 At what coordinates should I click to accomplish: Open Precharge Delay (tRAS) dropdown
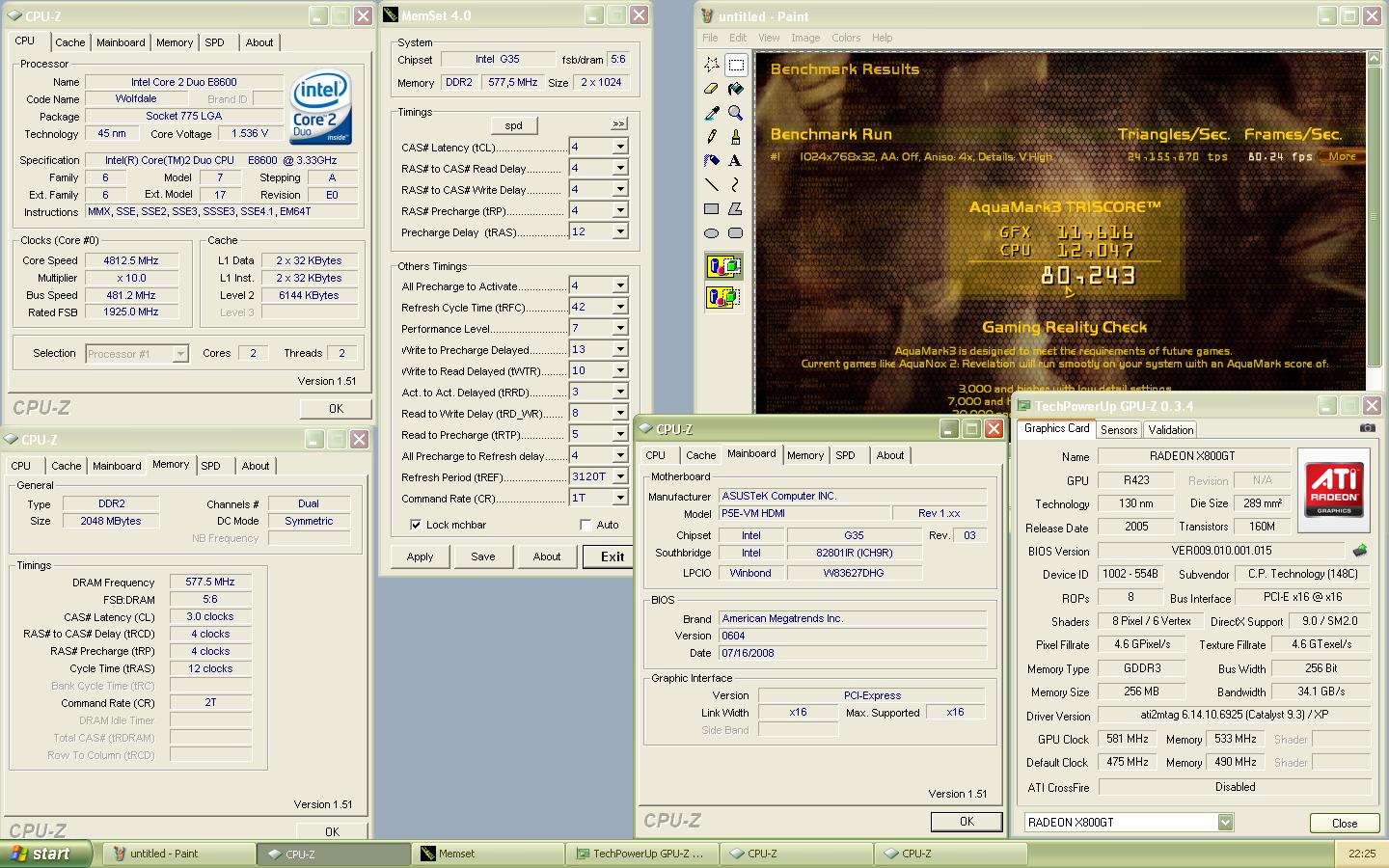620,231
